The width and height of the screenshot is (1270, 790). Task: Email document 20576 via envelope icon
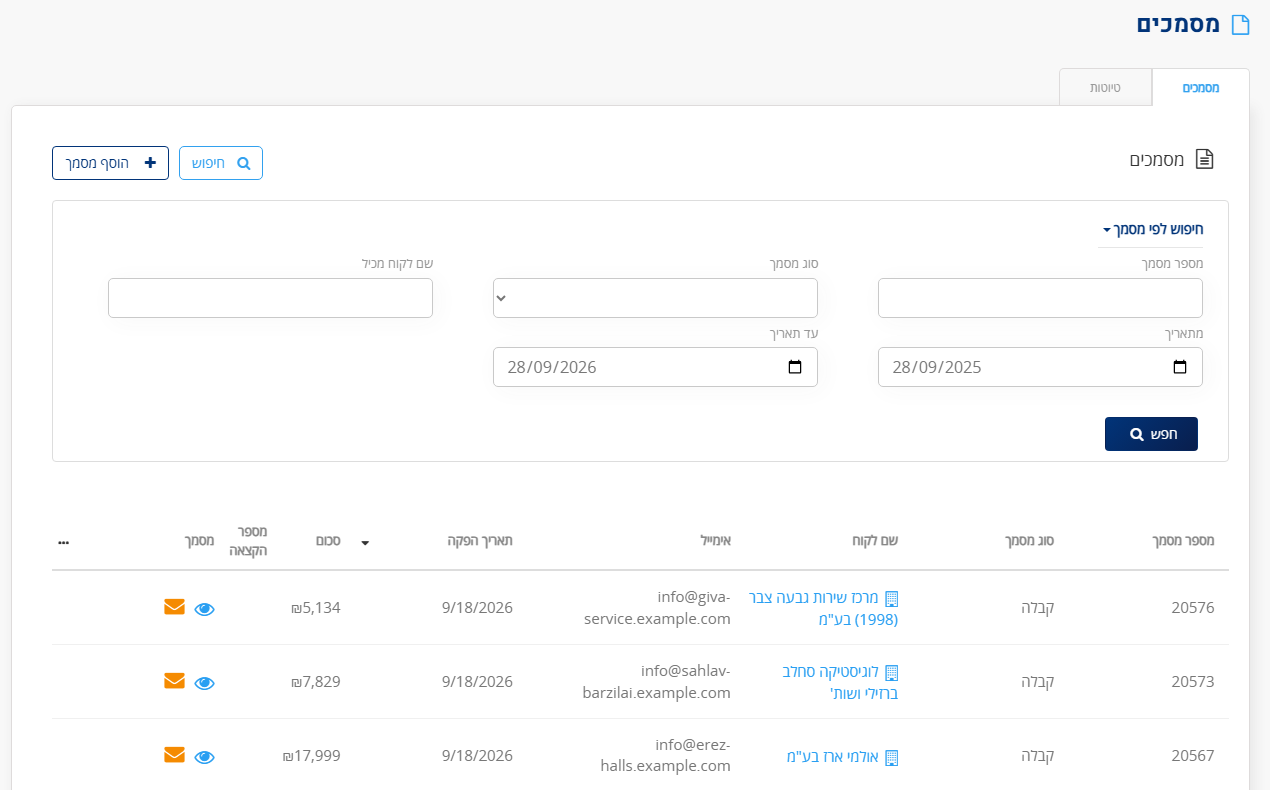tap(174, 607)
